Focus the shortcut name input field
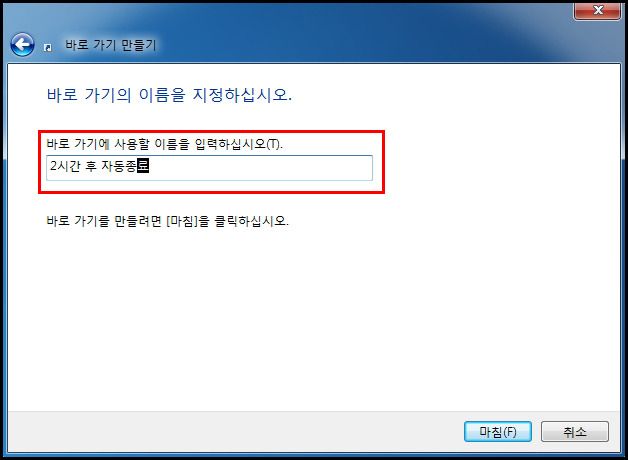The height and width of the screenshot is (460, 628). coord(209,168)
